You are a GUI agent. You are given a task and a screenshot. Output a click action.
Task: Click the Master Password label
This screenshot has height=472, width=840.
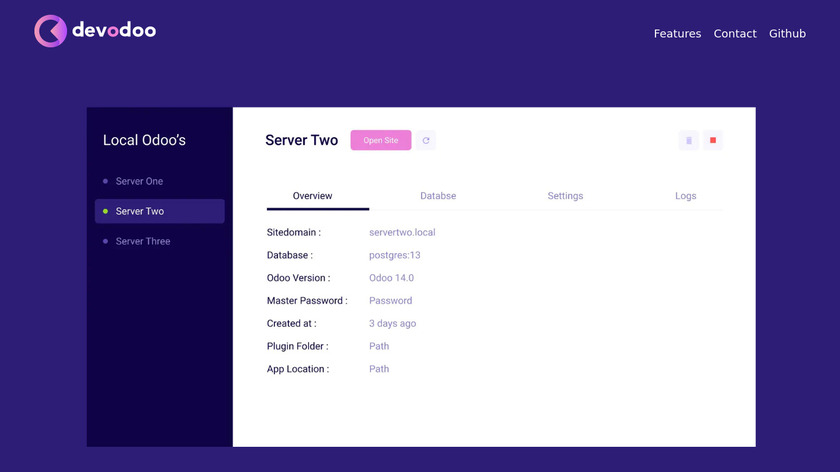click(x=307, y=301)
